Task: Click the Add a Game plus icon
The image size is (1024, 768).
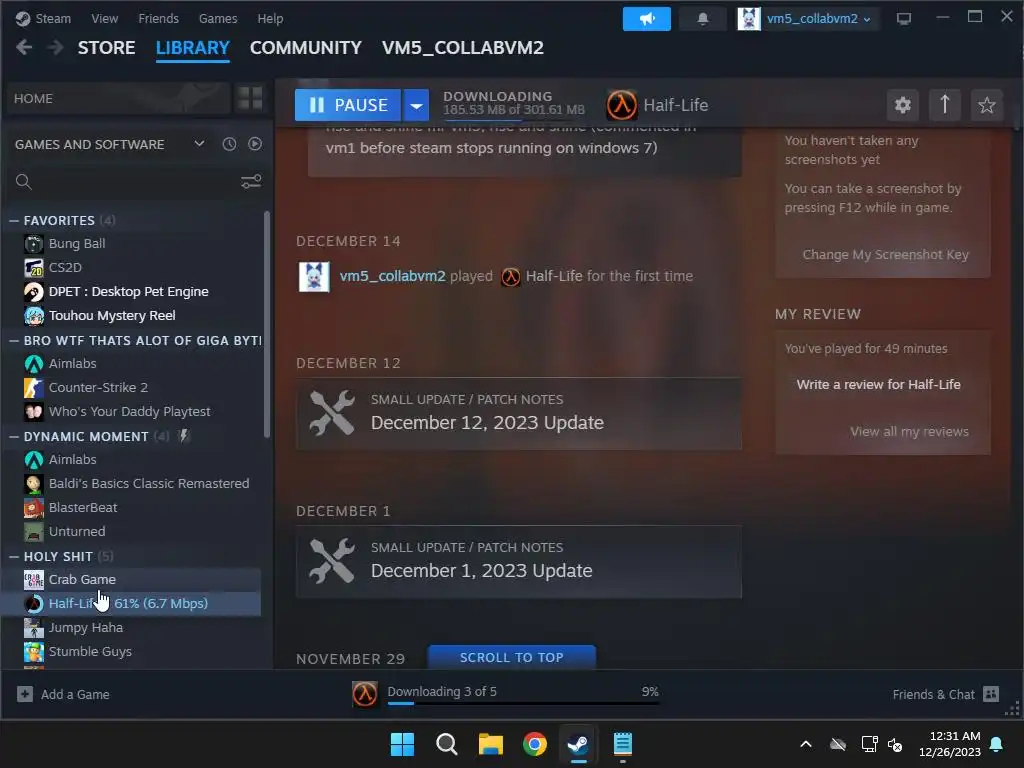Action: (x=25, y=694)
